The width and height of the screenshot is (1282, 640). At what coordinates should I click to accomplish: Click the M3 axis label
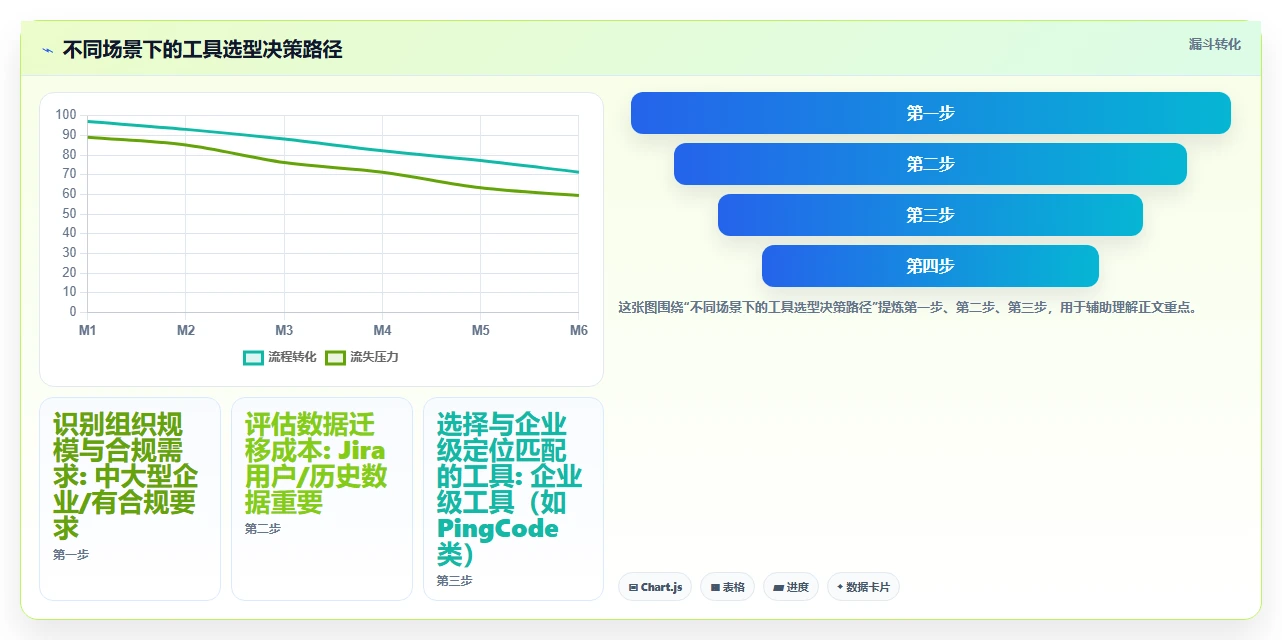(284, 330)
